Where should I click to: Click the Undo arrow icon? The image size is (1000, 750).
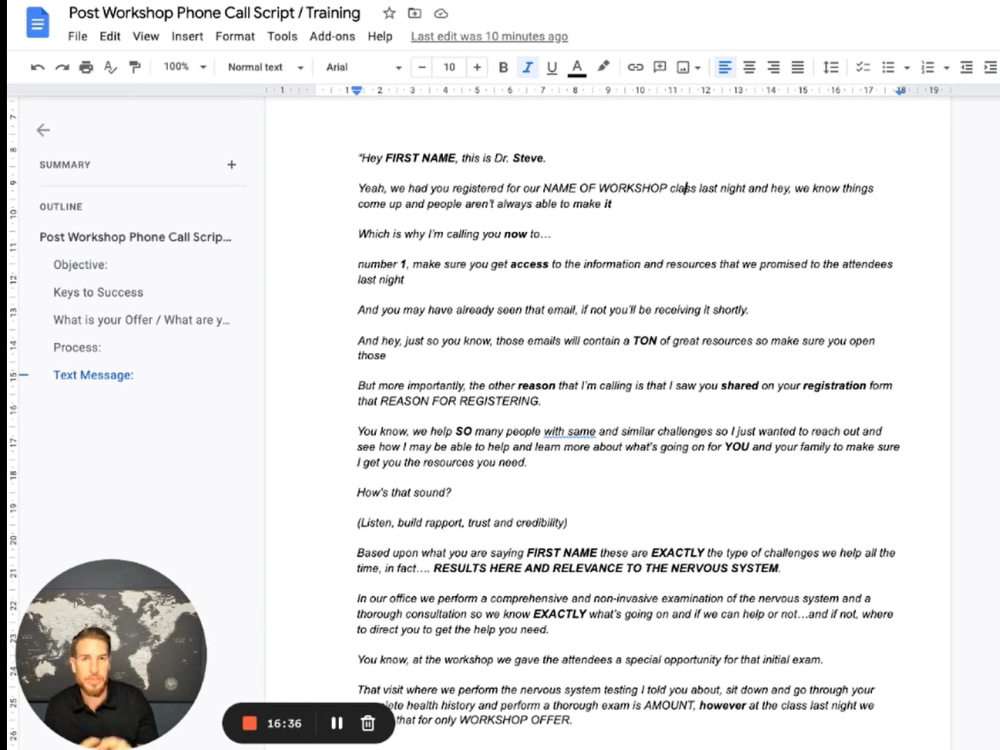click(x=37, y=67)
